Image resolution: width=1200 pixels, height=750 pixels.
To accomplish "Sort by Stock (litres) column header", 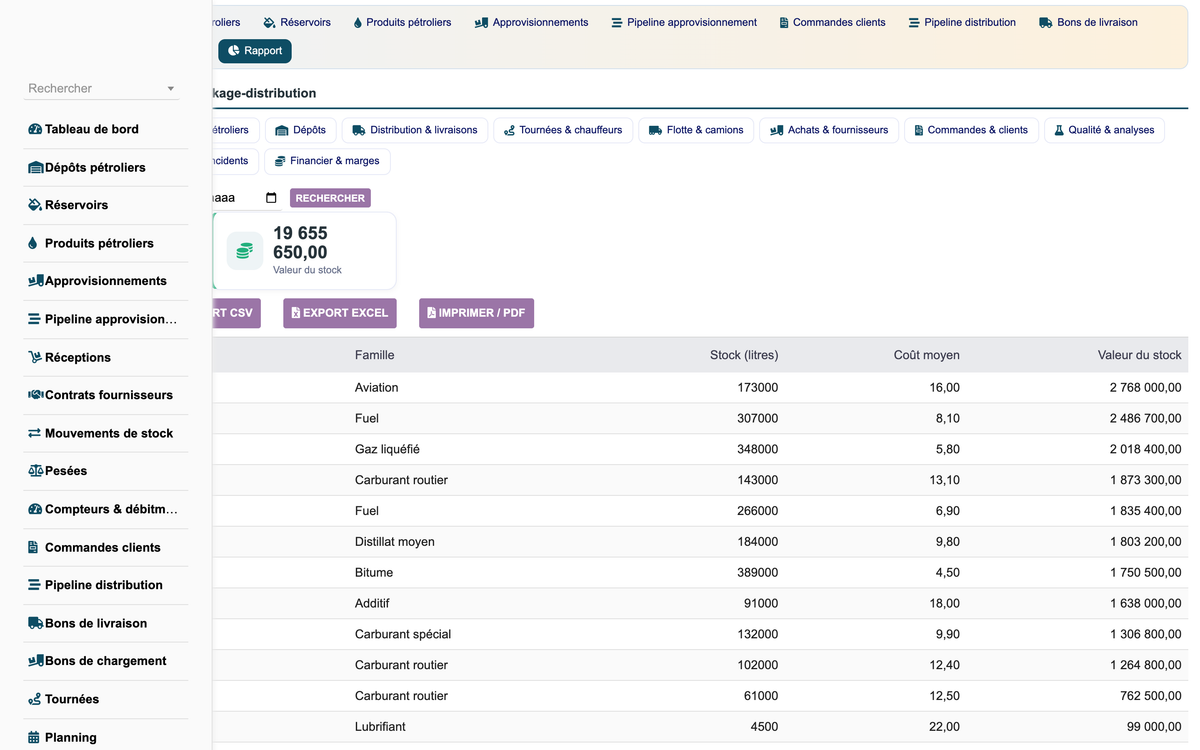I will coord(744,355).
